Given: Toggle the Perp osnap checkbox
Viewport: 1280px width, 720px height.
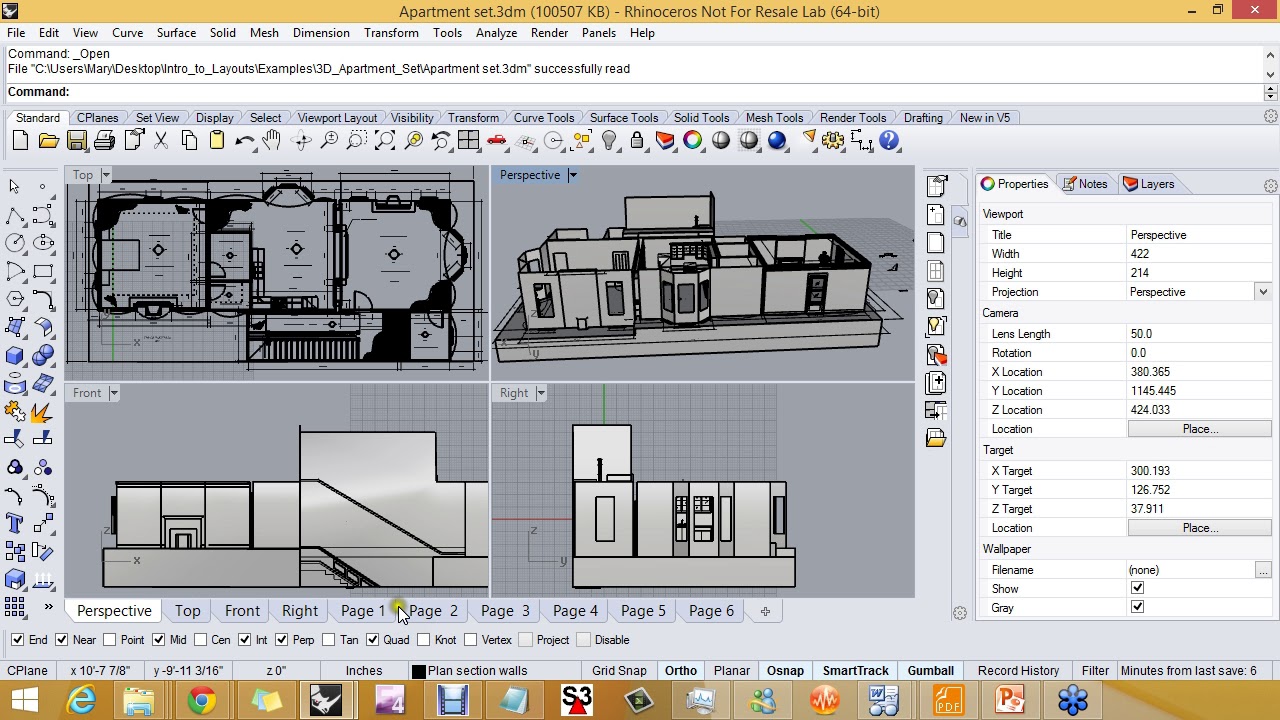Looking at the screenshot, I should coord(282,640).
